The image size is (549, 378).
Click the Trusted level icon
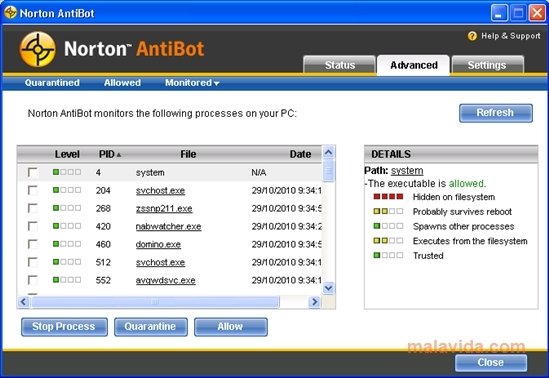click(x=388, y=255)
